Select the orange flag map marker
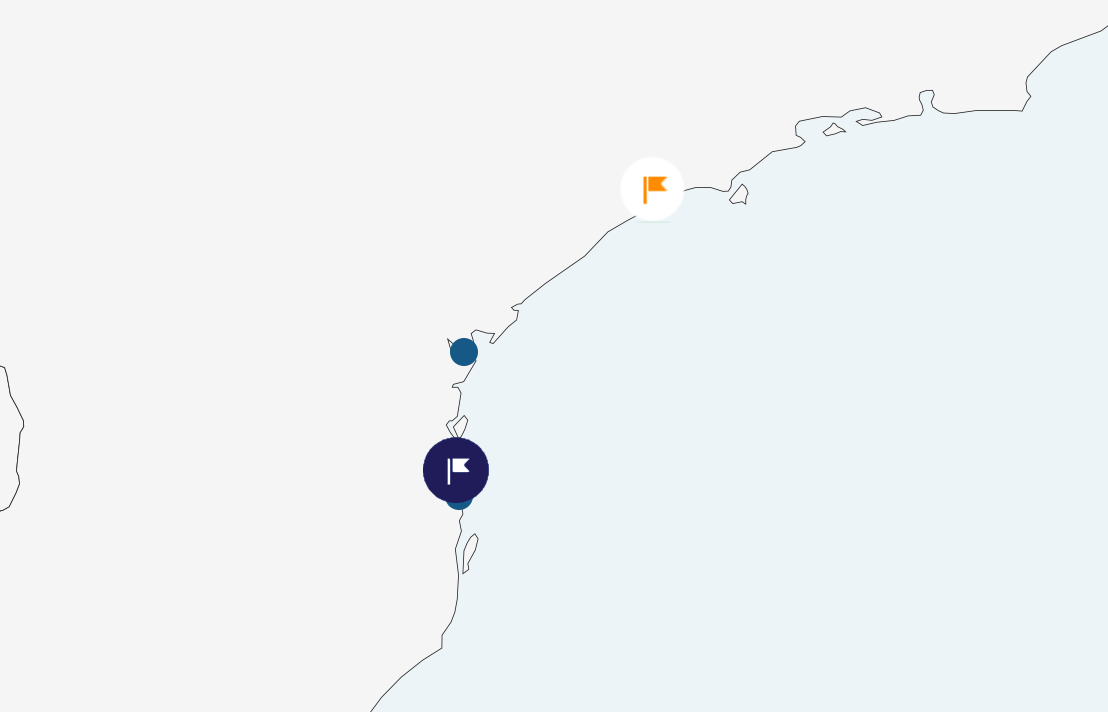 click(652, 189)
